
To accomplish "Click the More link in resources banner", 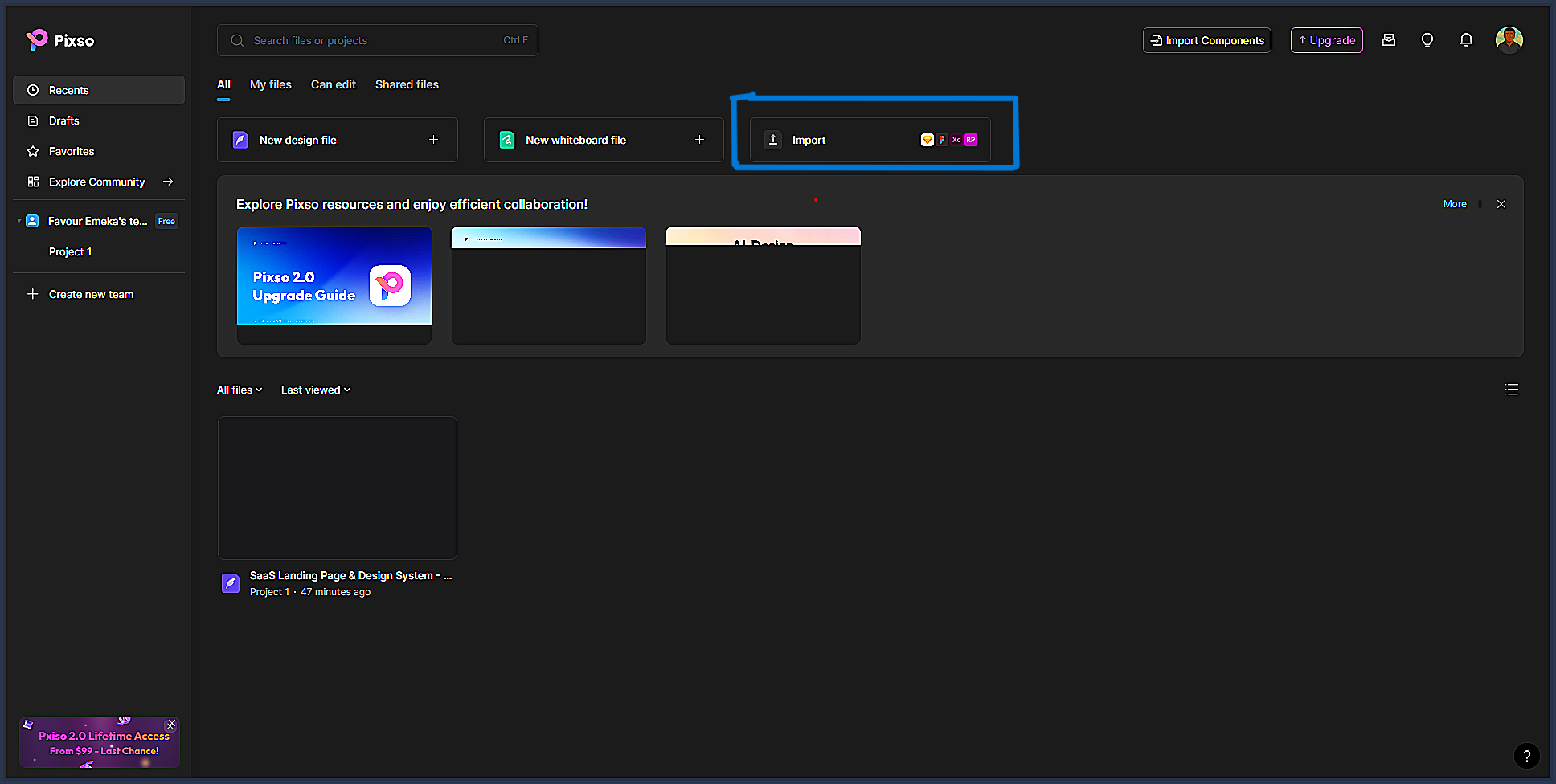I will (x=1455, y=204).
